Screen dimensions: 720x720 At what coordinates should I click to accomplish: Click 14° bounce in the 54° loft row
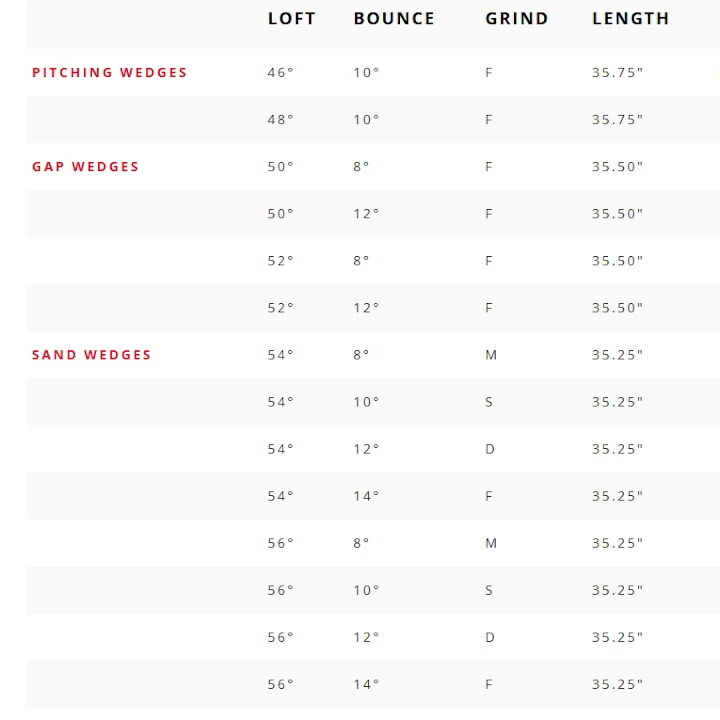click(x=366, y=496)
